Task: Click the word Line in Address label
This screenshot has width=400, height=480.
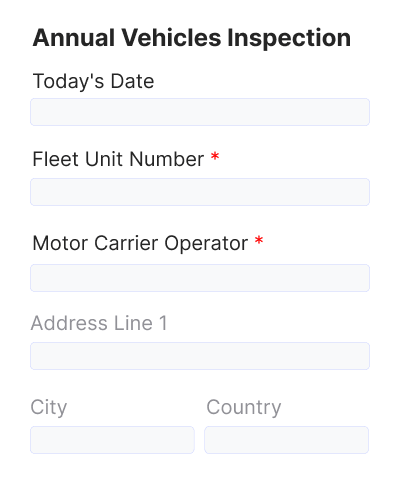Action: (x=133, y=323)
